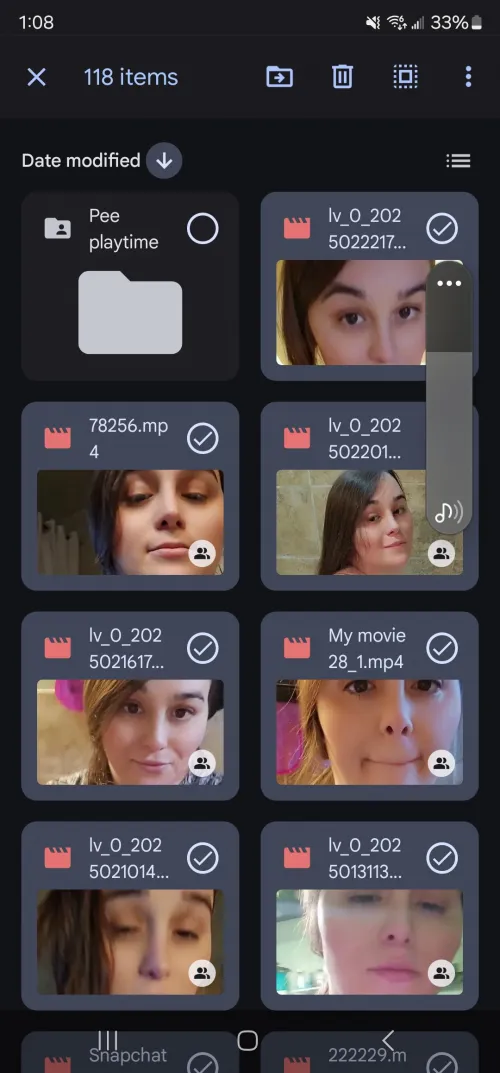The width and height of the screenshot is (500, 1073).
Task: Tap the lv_0_2025013113 video thumbnail
Action: tap(369, 942)
